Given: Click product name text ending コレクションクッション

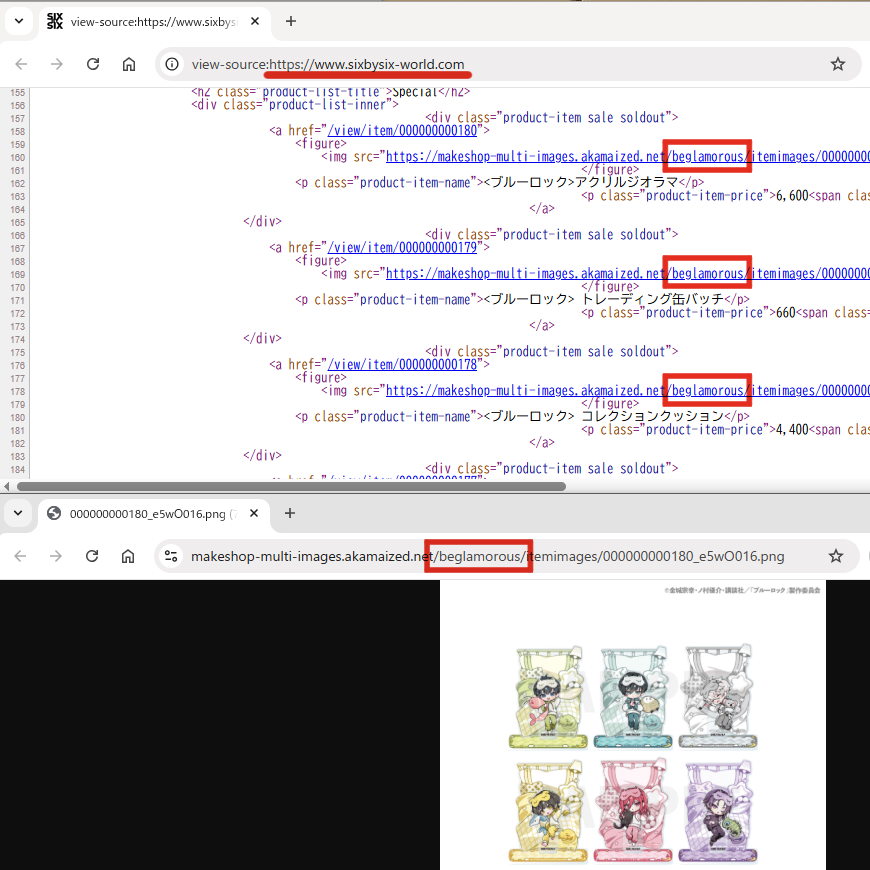Looking at the screenshot, I should click(x=604, y=417).
